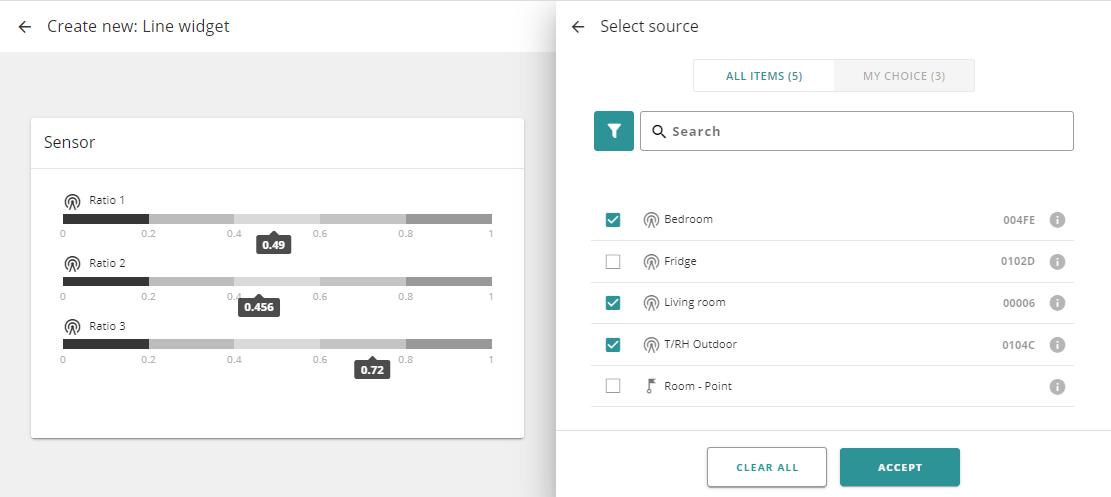Screen dimensions: 1111x497
Task: Untick the T/RH Outdoor checkbox
Action: (x=613, y=345)
